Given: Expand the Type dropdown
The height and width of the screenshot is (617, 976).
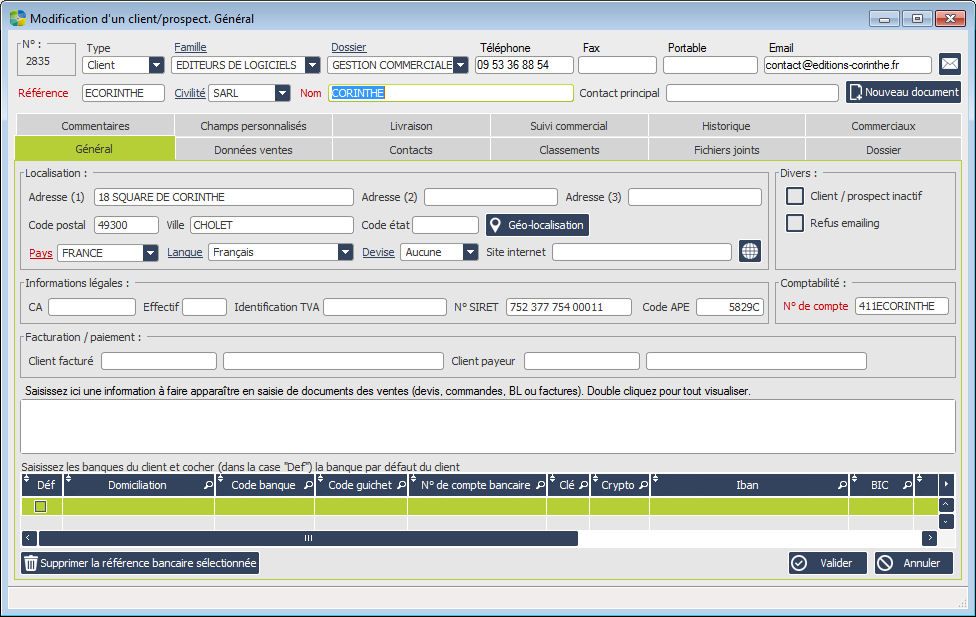Looking at the screenshot, I should pyautogui.click(x=156, y=65).
